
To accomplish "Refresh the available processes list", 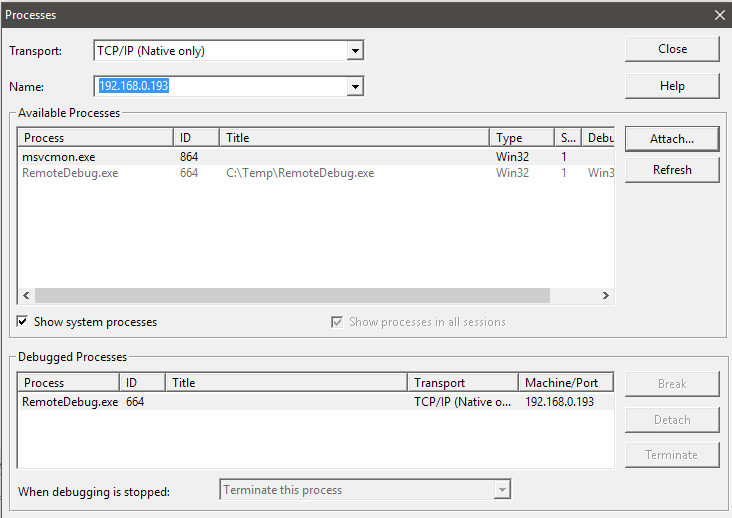I will coord(672,170).
